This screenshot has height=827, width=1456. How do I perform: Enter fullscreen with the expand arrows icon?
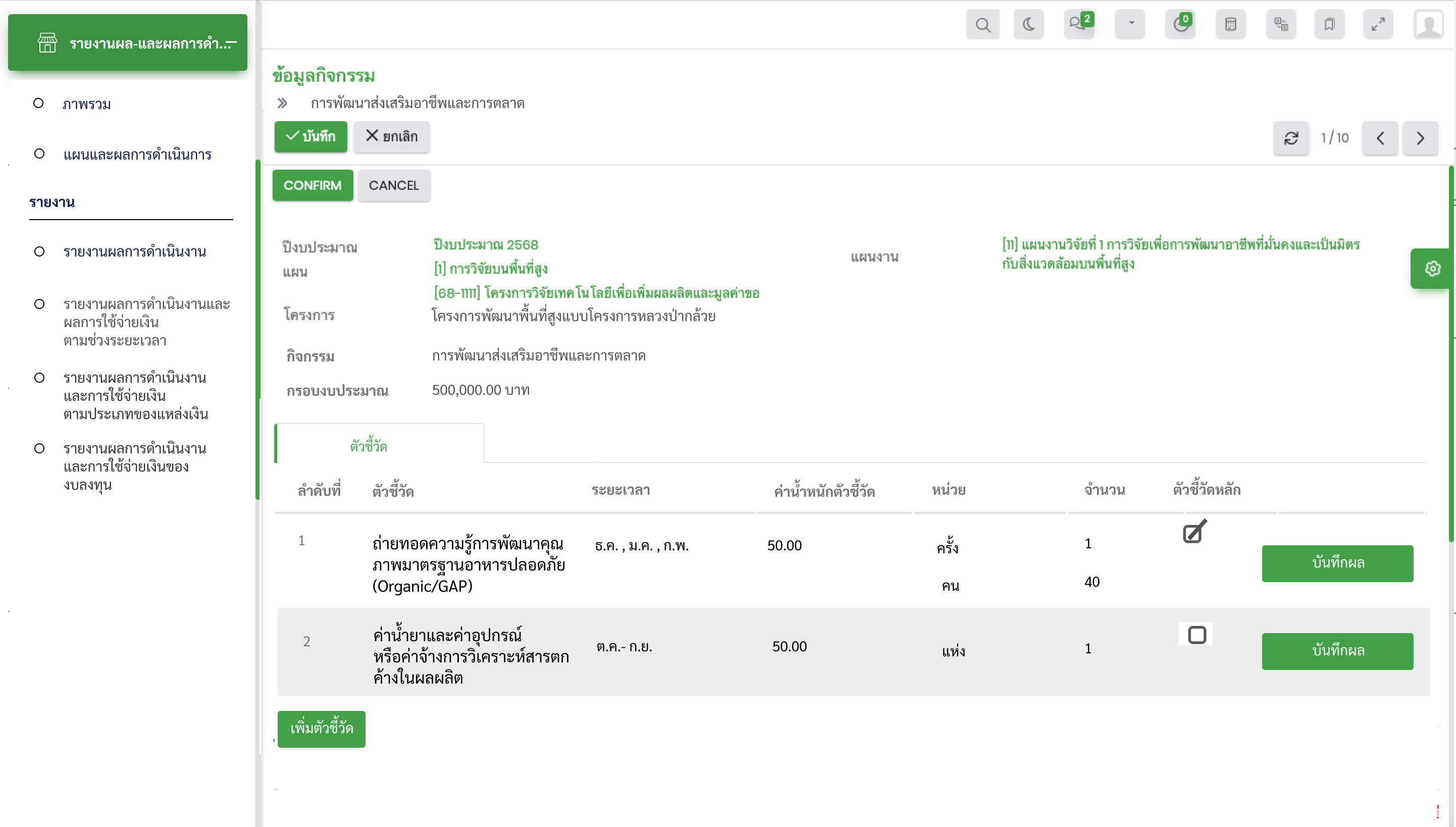(1378, 24)
